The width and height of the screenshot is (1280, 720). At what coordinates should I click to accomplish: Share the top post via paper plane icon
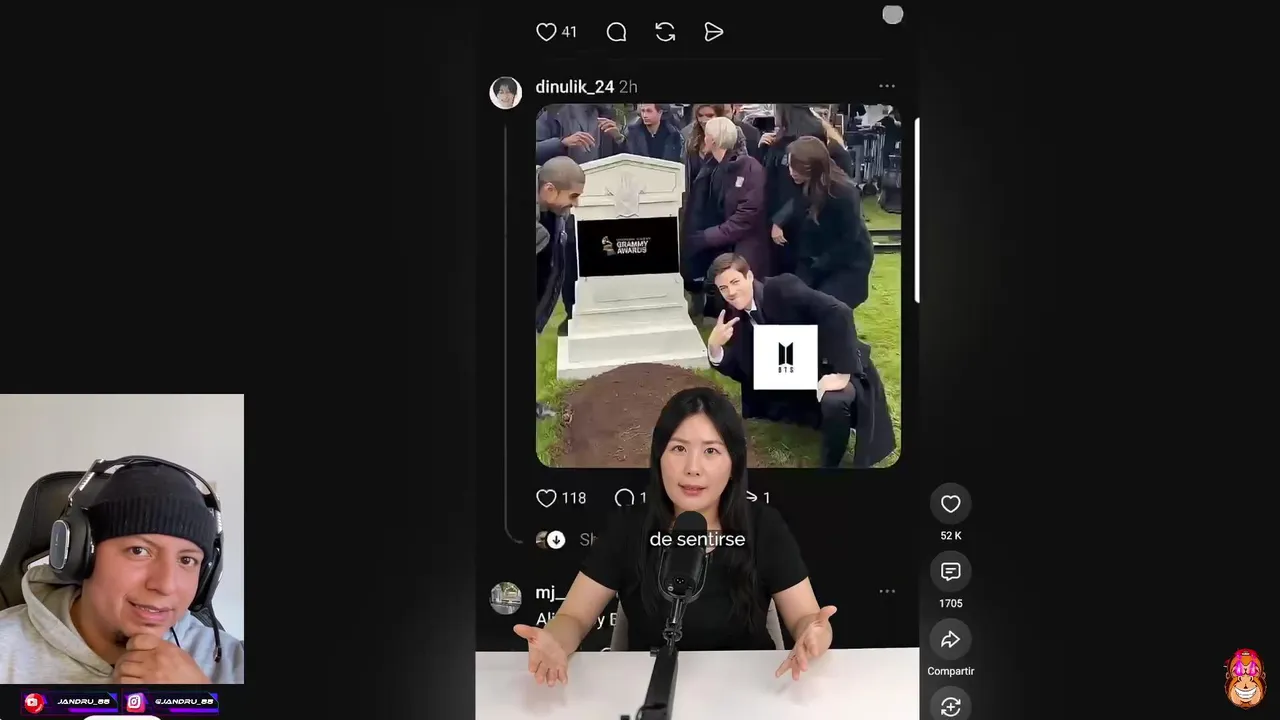pyautogui.click(x=714, y=32)
